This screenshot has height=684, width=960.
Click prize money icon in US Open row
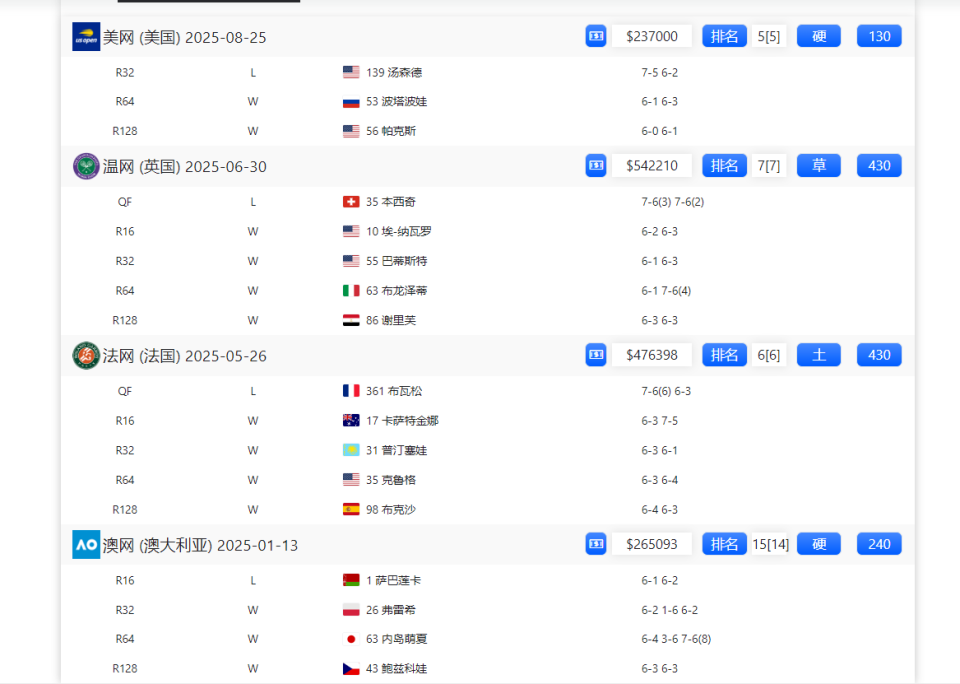[596, 36]
